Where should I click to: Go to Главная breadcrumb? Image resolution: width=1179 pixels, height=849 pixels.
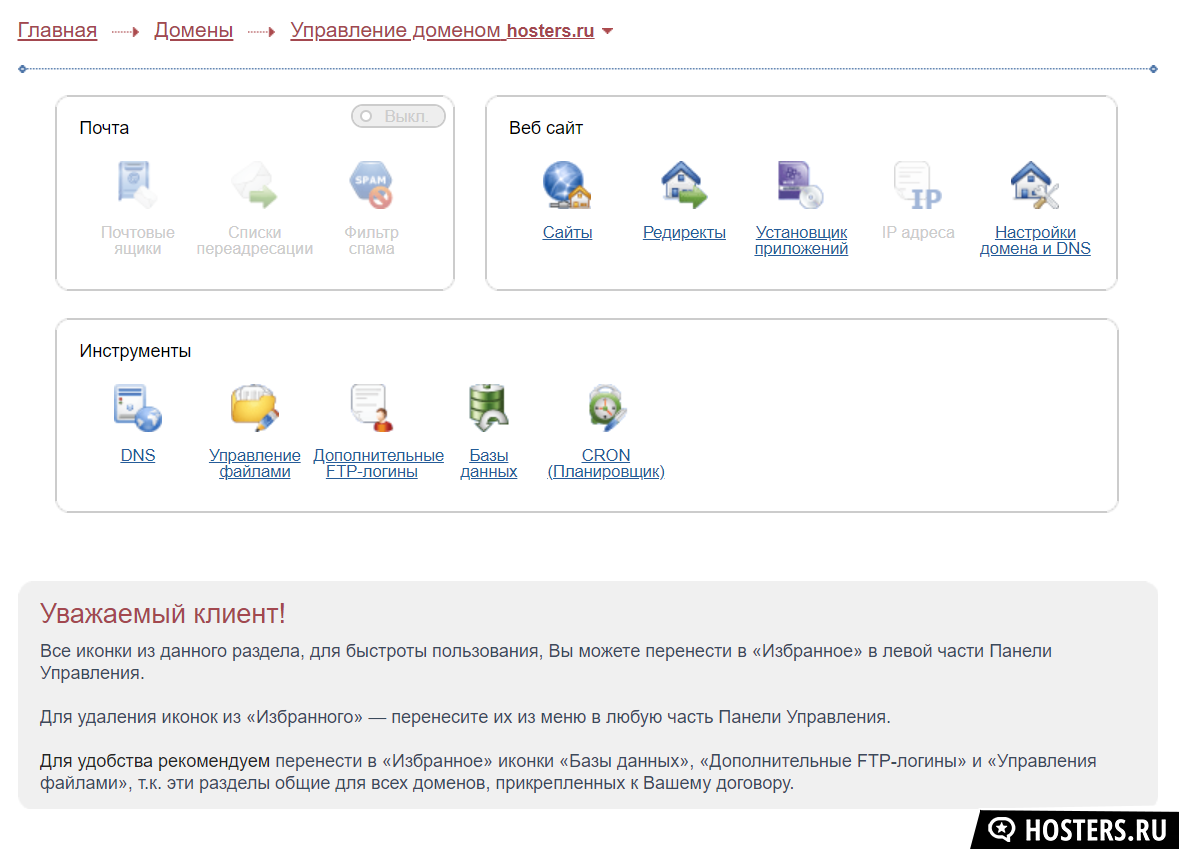[57, 31]
